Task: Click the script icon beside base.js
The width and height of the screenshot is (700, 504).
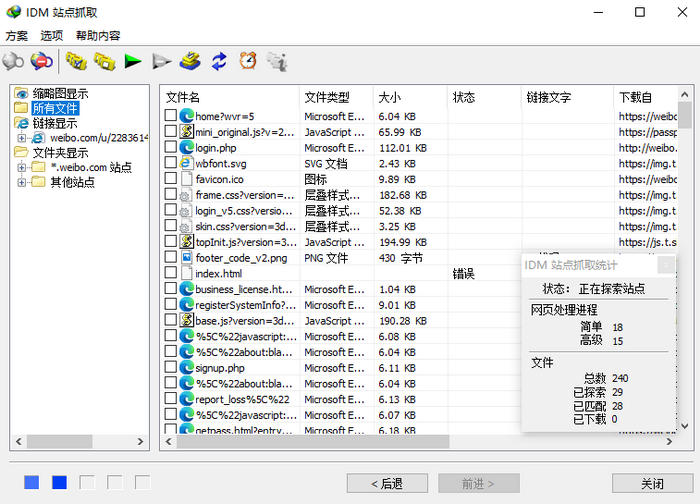Action: coord(186,320)
